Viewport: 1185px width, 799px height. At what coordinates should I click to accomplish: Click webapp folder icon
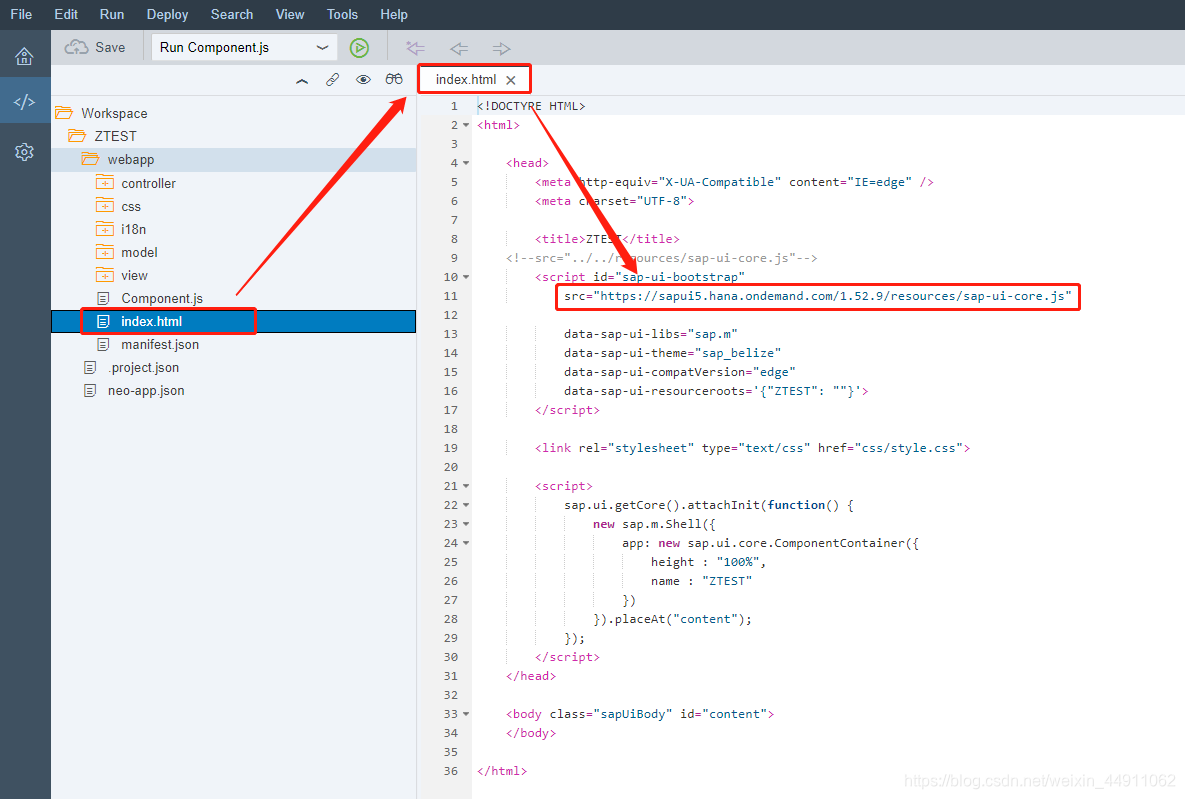coord(91,159)
